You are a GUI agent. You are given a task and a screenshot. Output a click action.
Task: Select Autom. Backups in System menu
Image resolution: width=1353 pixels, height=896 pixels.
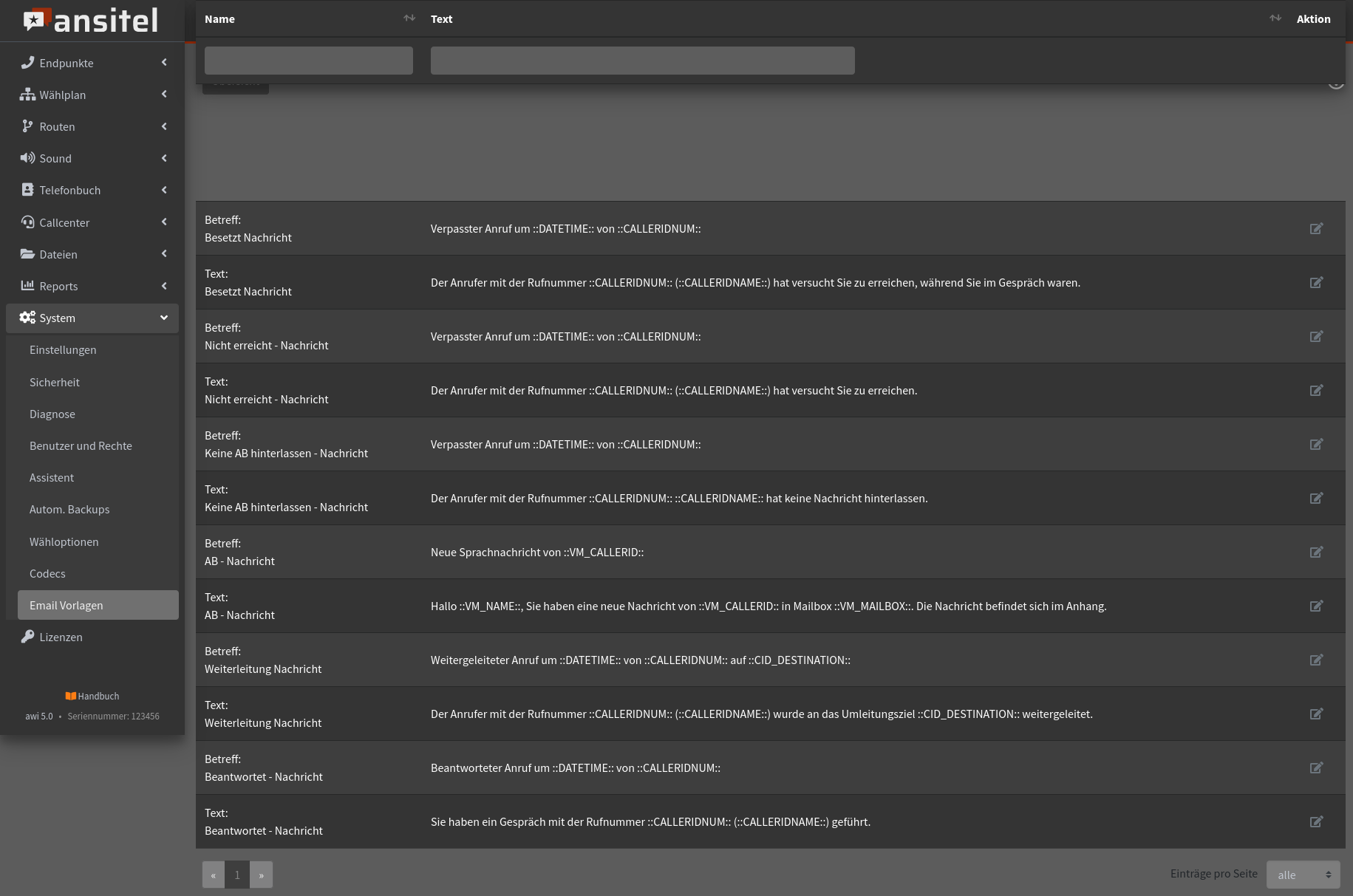tap(69, 510)
